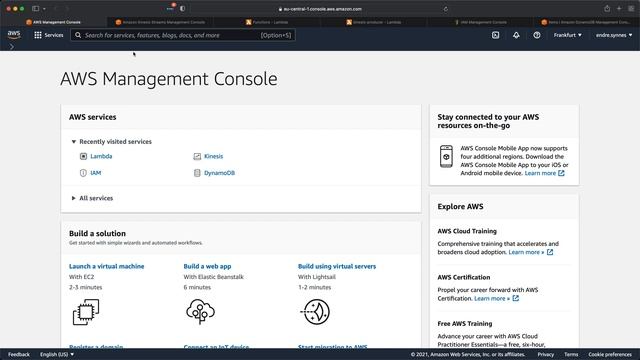Click the EC2 chip illustration
640x360 pixels.
86,312
